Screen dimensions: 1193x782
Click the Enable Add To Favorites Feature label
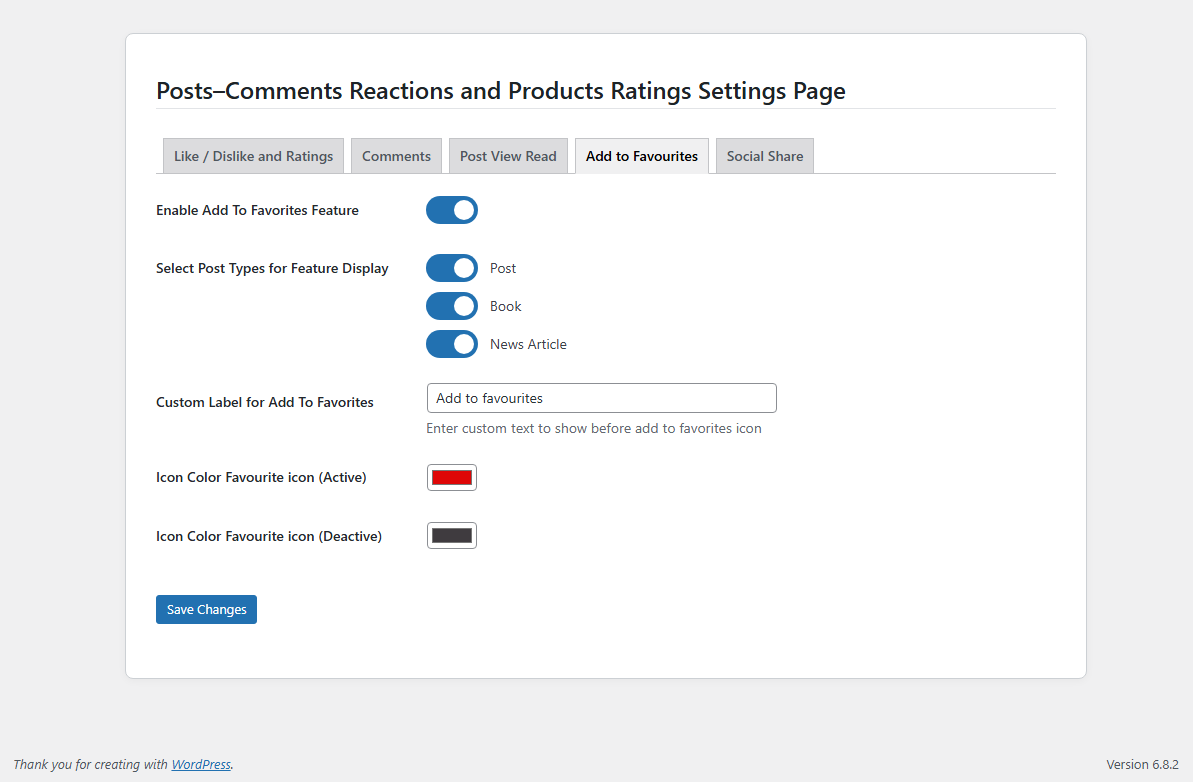[257, 210]
